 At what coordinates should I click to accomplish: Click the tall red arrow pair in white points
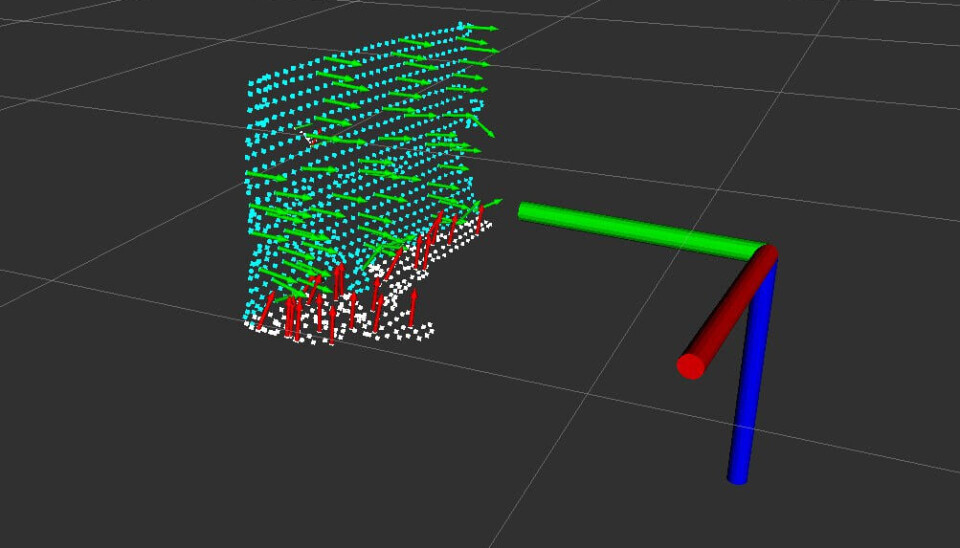(338, 283)
